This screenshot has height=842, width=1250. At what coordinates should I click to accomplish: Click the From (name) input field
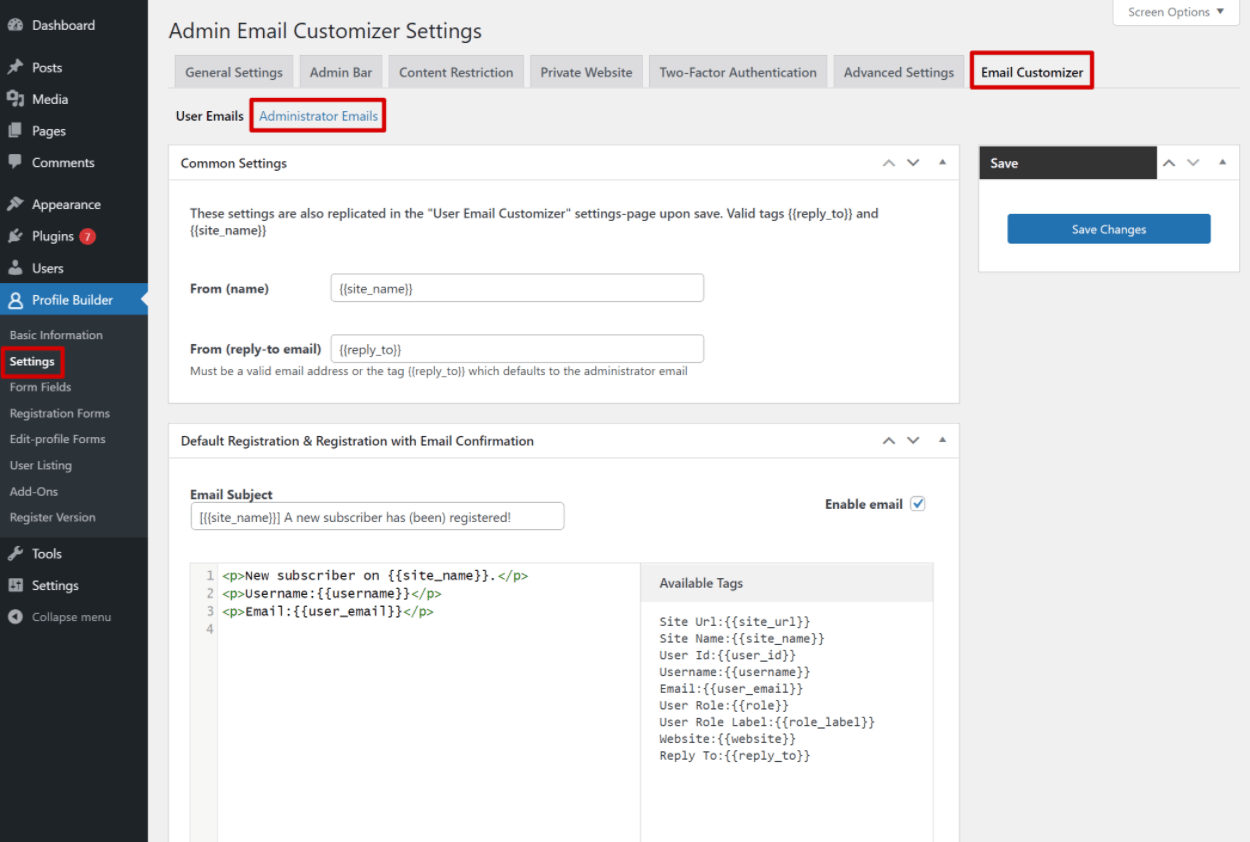pos(517,288)
